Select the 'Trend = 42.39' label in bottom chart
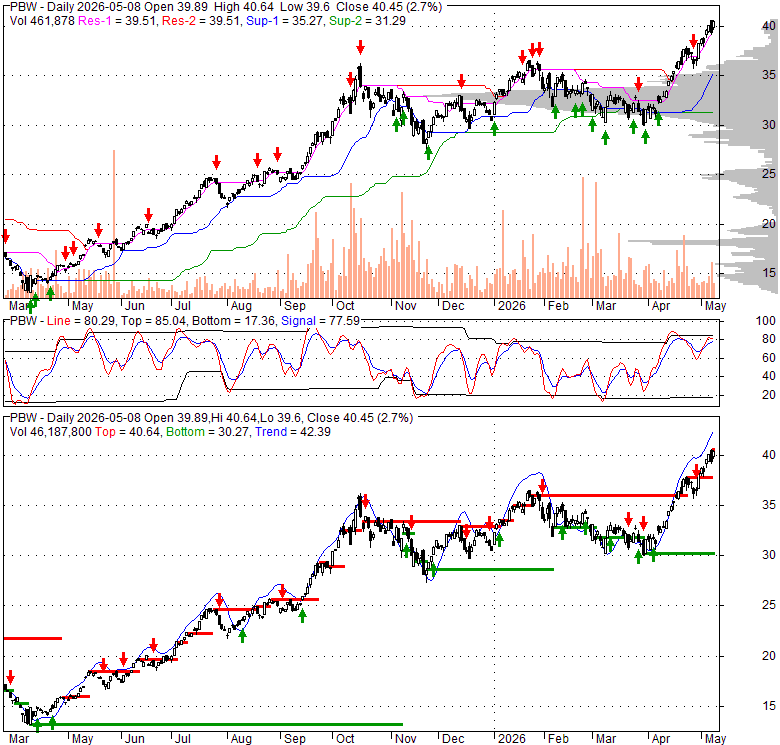 tap(293, 432)
